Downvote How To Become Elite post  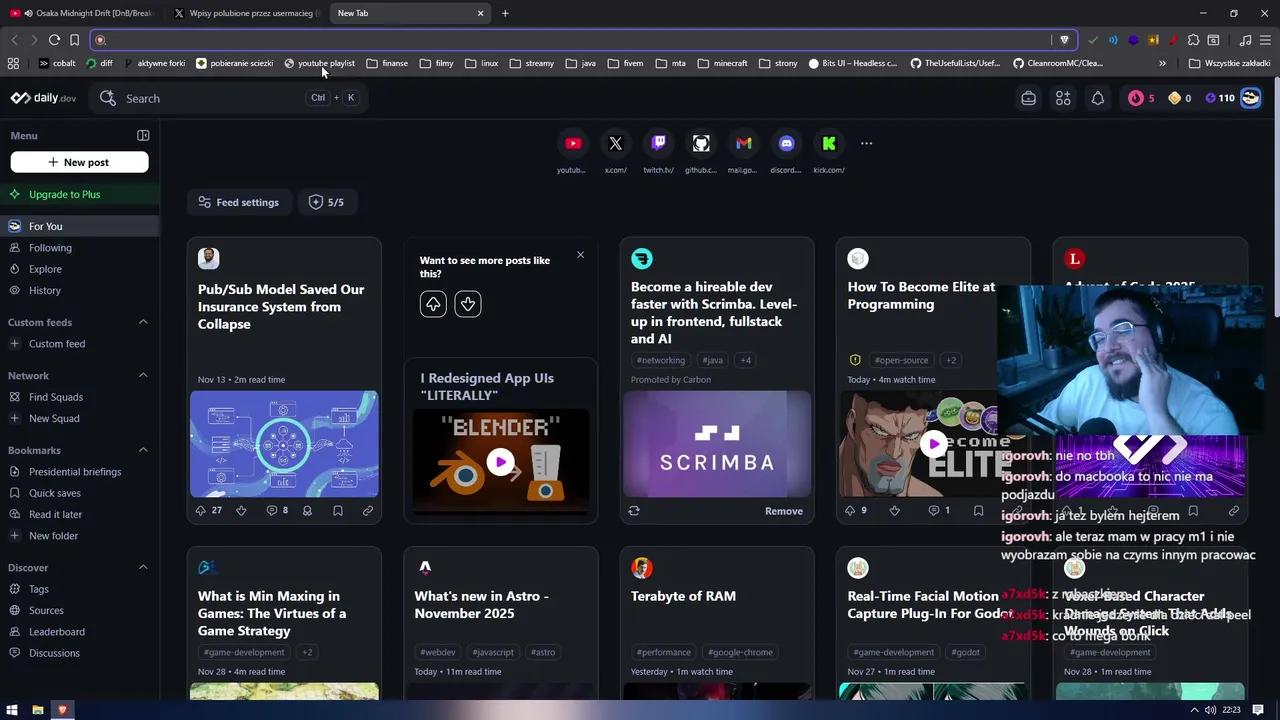coord(895,510)
